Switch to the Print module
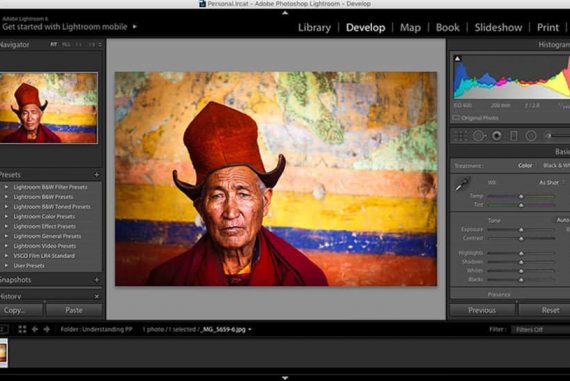This screenshot has height=381, width=570. coord(548,28)
